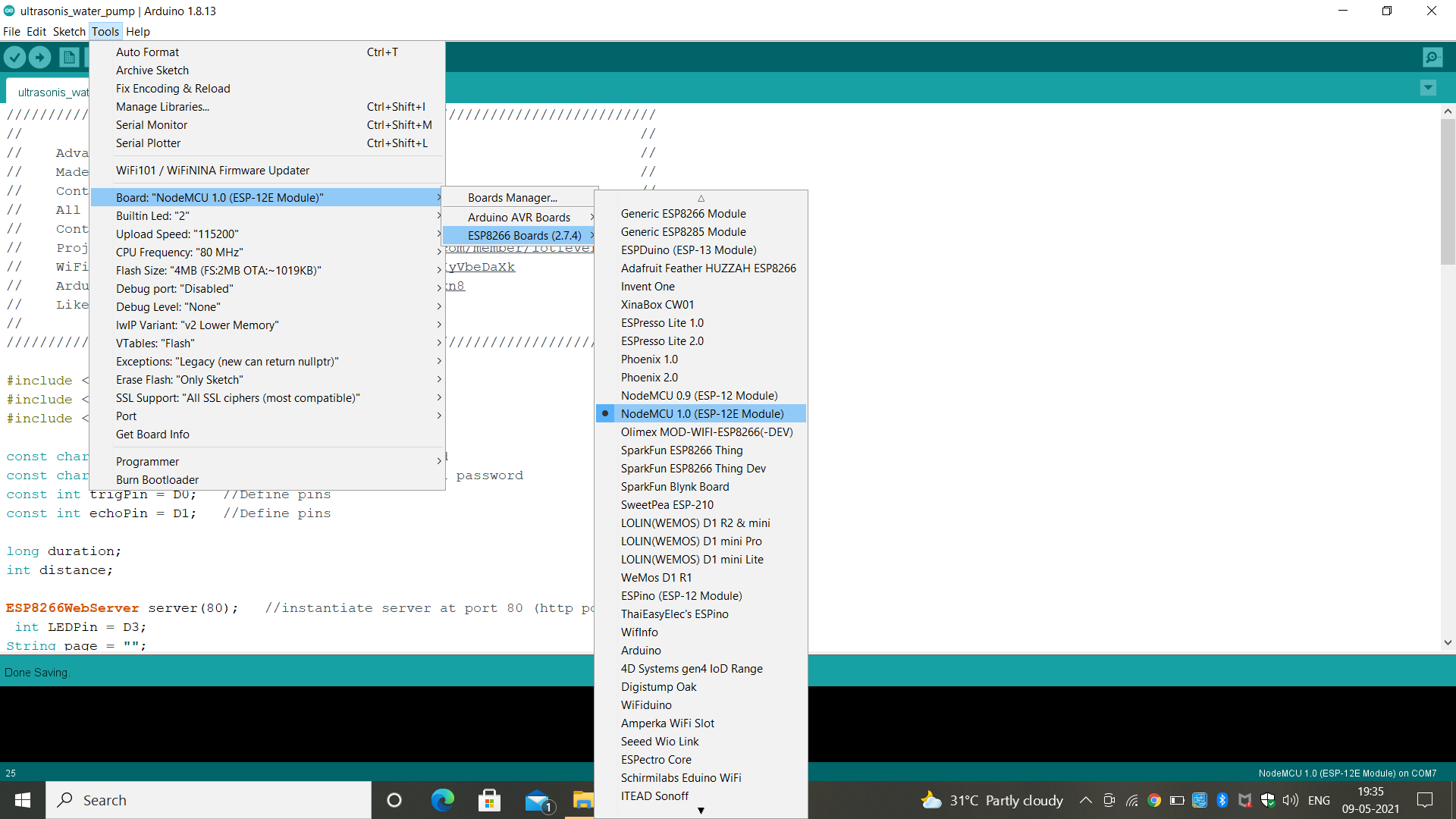Expand ESP8266 Boards (2.7.4) submenu
The image size is (1456, 819).
pyautogui.click(x=519, y=235)
